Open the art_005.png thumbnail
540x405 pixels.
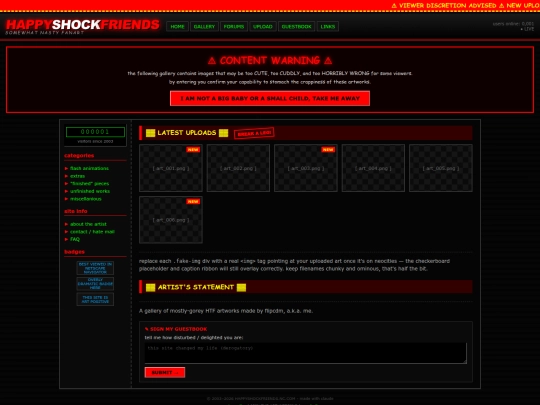point(441,168)
